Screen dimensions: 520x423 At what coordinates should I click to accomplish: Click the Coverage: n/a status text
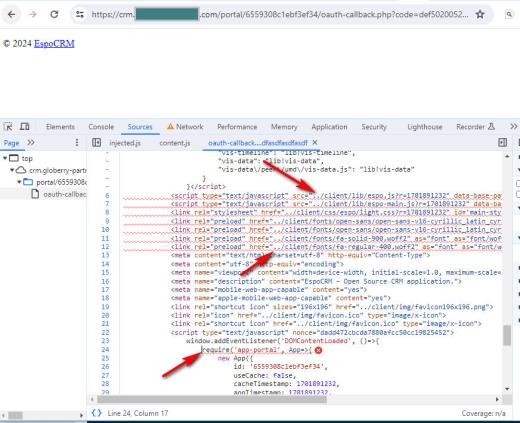(x=483, y=413)
